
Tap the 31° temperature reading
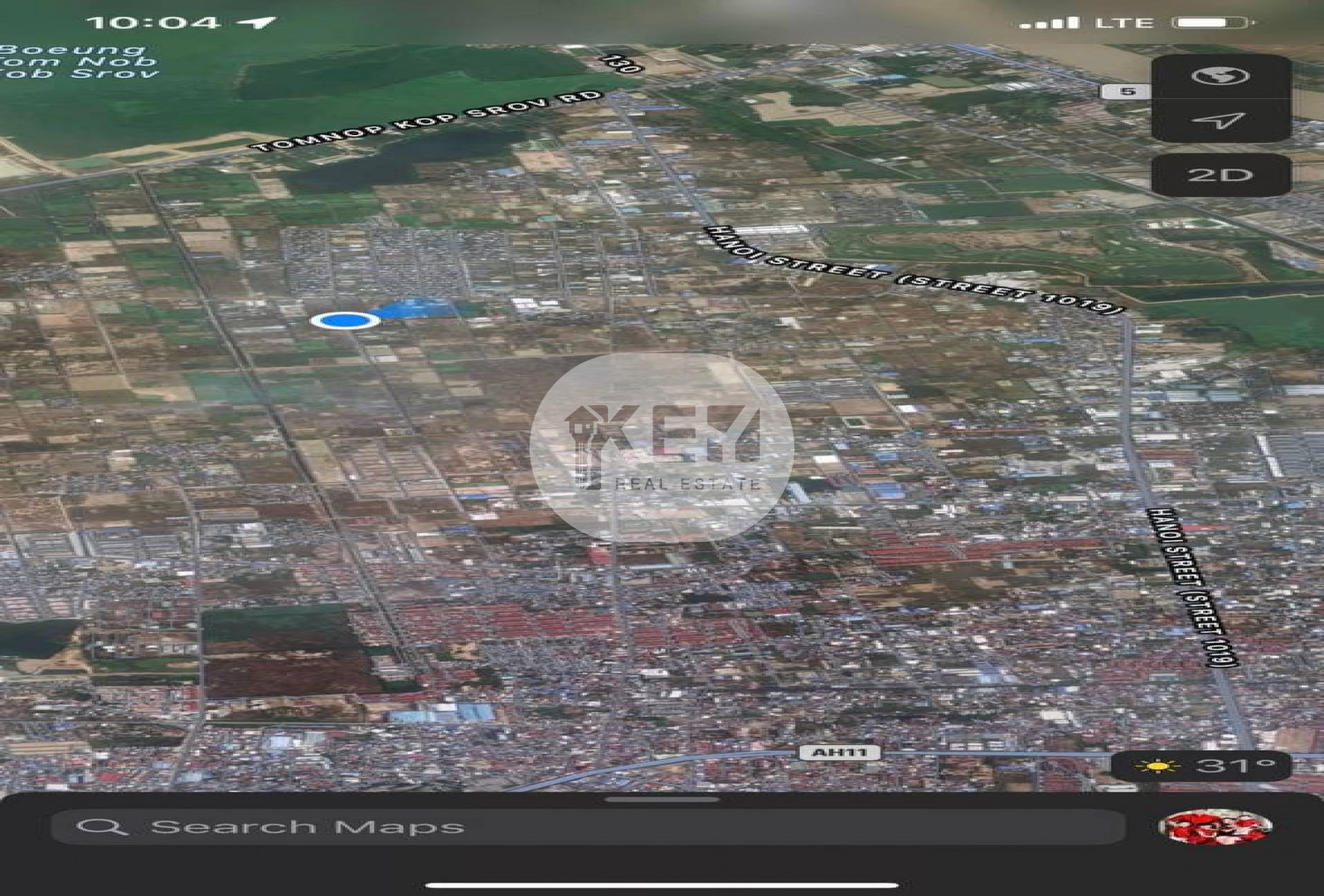(1235, 765)
